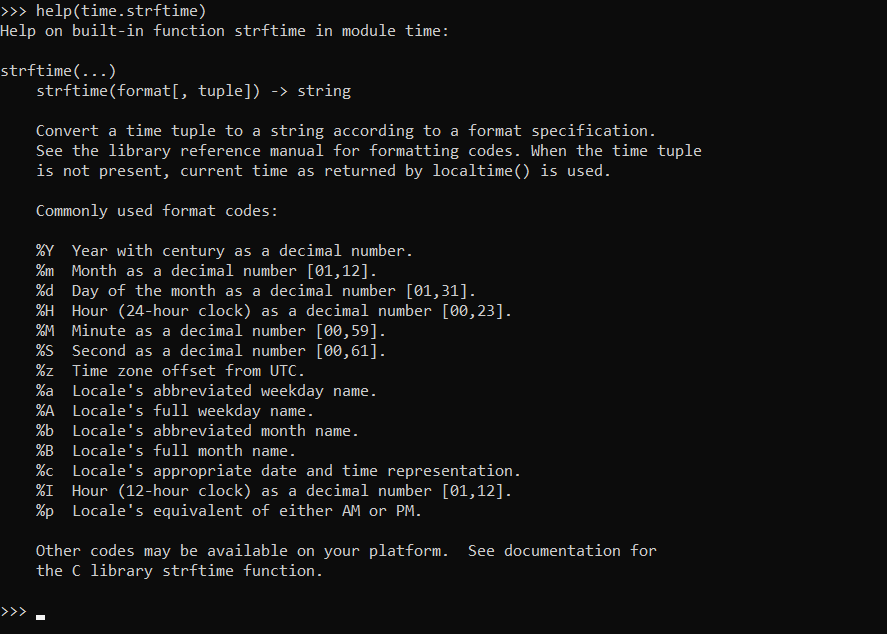Click the blinking cursor at the bottom prompt

[40, 616]
